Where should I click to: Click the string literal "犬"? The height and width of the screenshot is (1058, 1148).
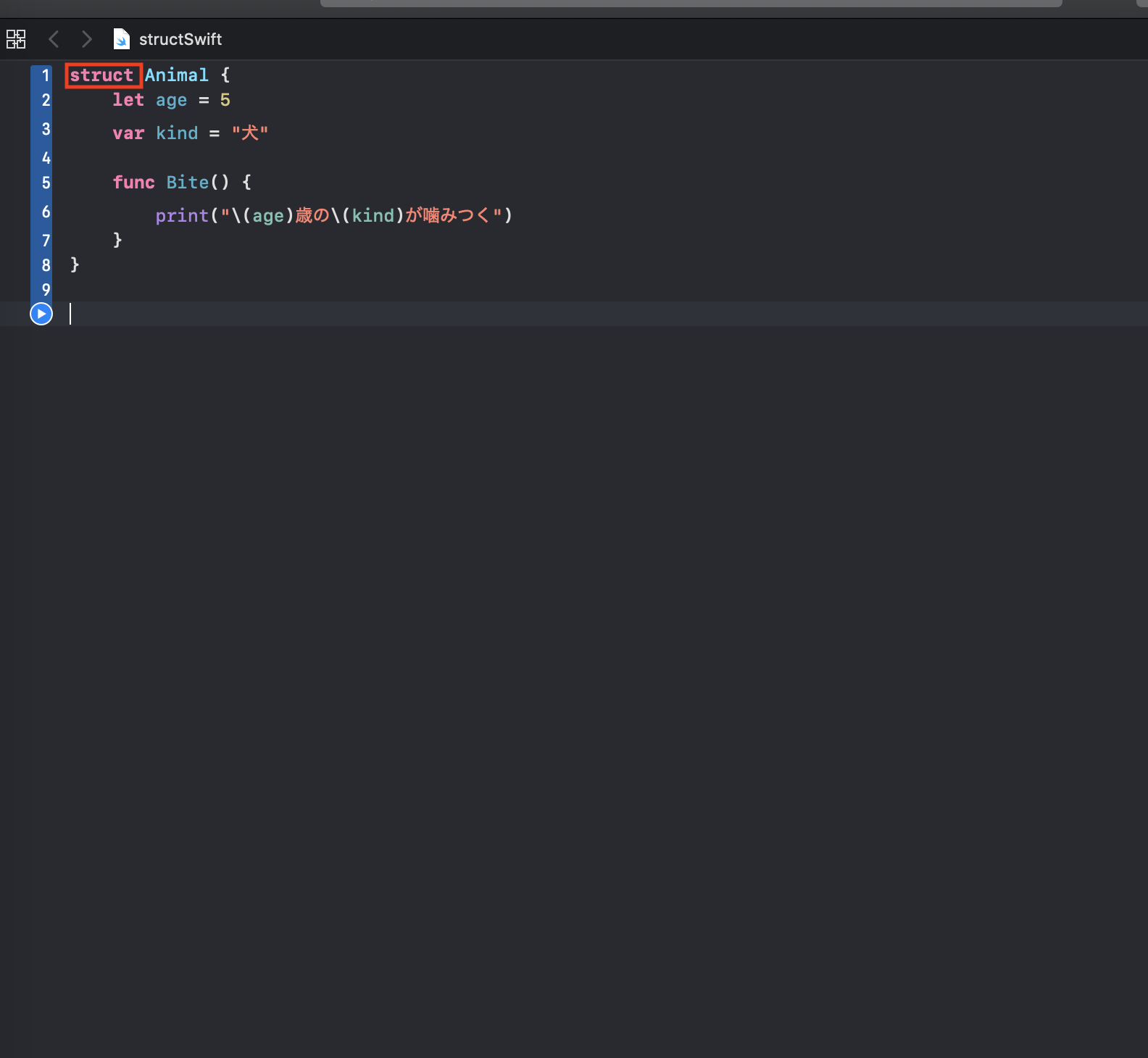point(250,133)
